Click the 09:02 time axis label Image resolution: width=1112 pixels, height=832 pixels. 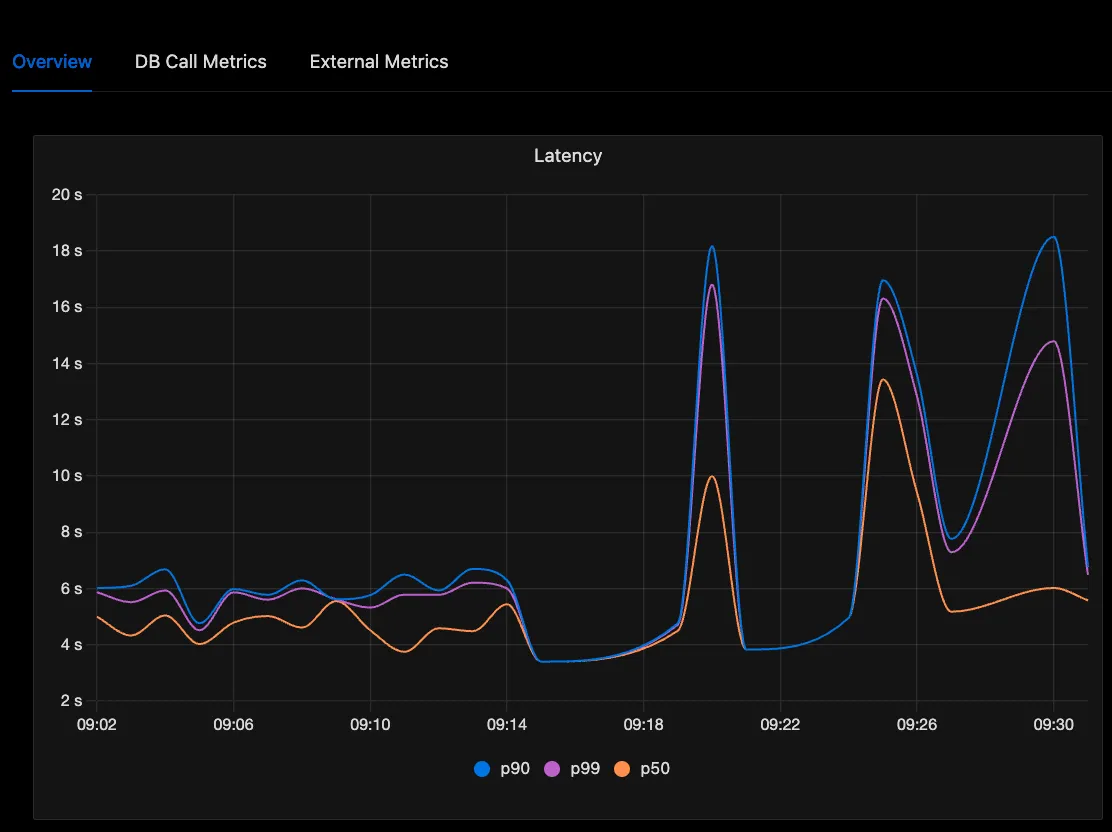[x=96, y=724]
